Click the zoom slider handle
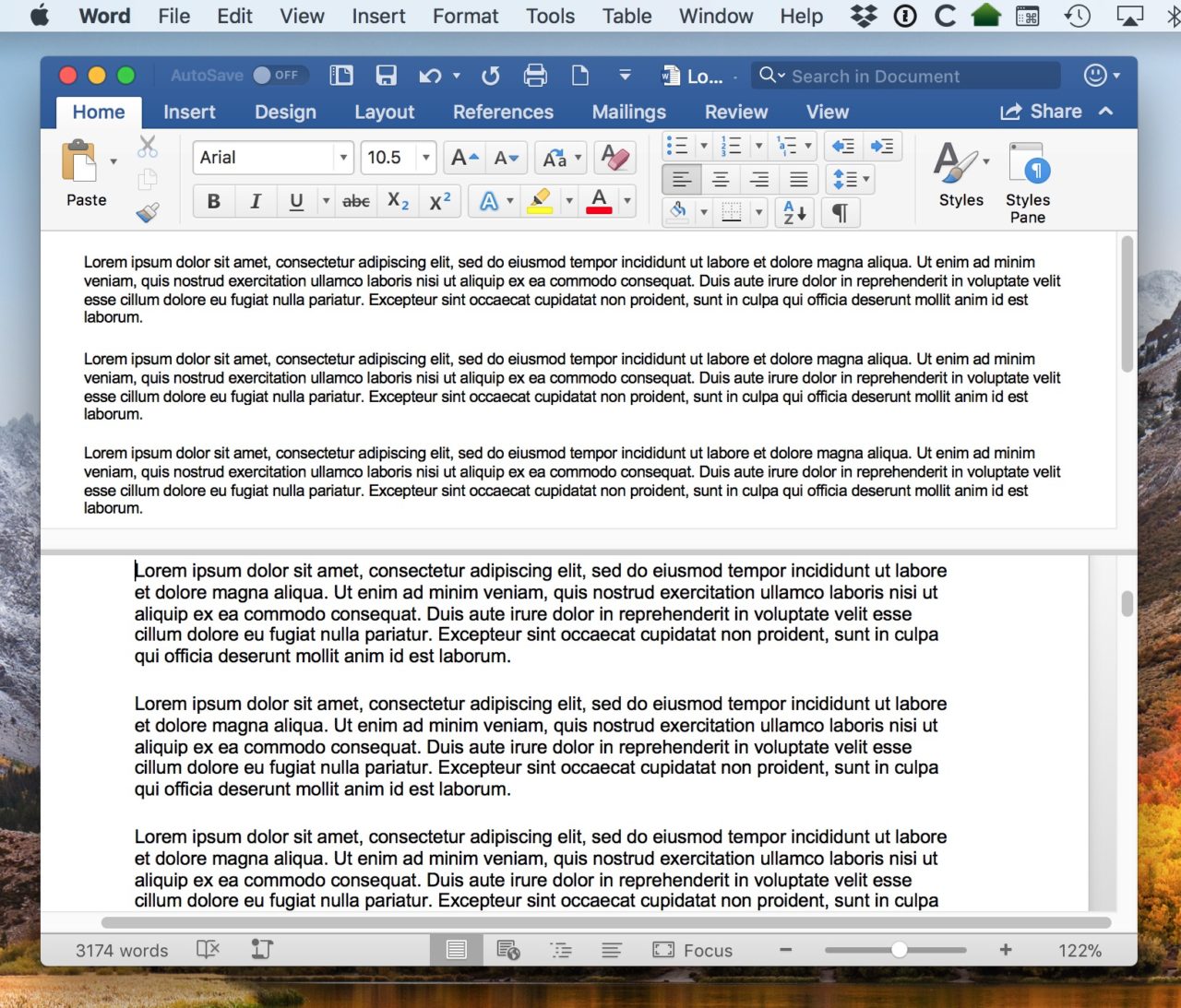The image size is (1181, 1008). click(899, 950)
